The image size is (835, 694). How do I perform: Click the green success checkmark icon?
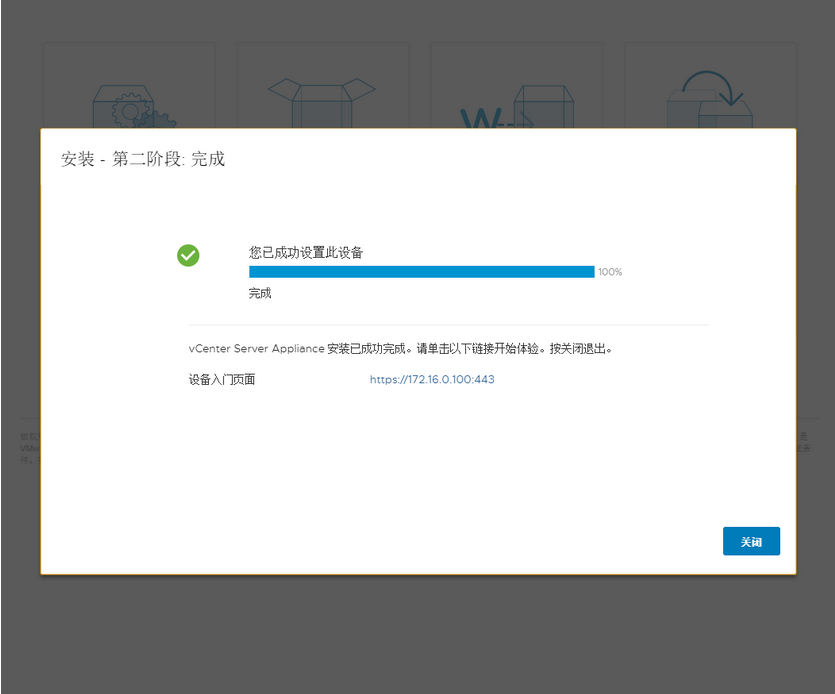pos(188,255)
